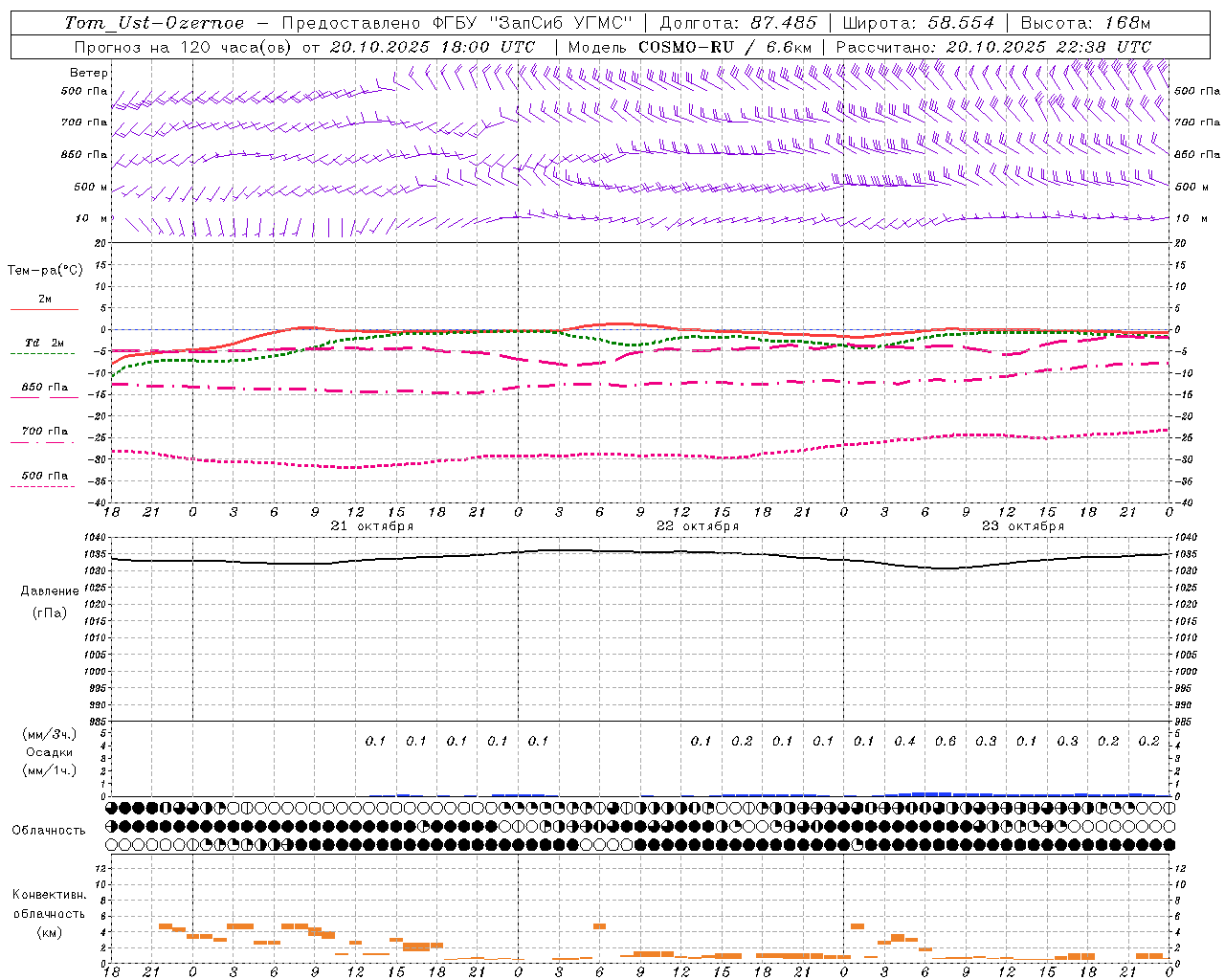Click the '21 октября' date label
This screenshot has width=1225, height=980.
tap(372, 526)
